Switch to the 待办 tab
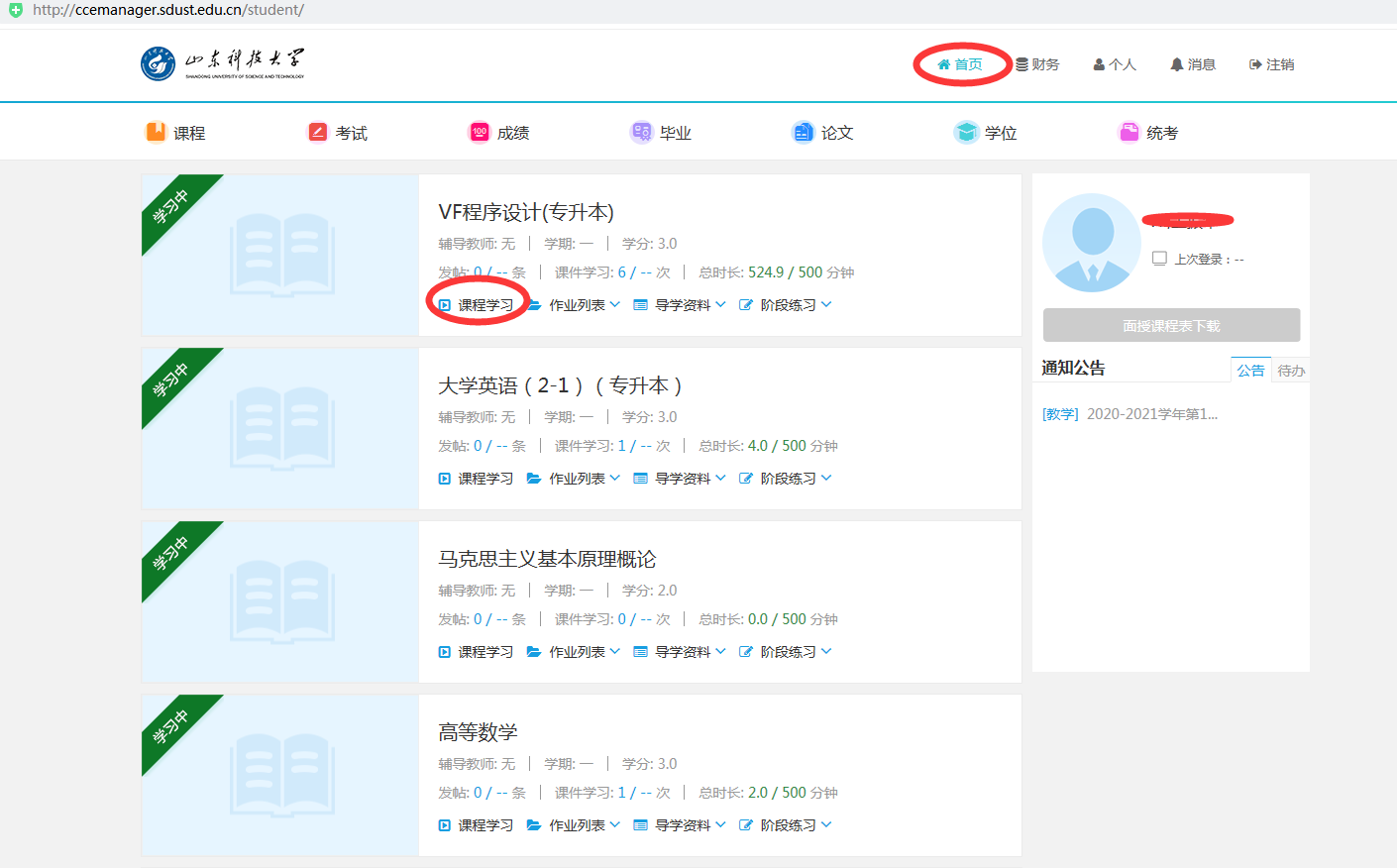 click(x=1290, y=369)
